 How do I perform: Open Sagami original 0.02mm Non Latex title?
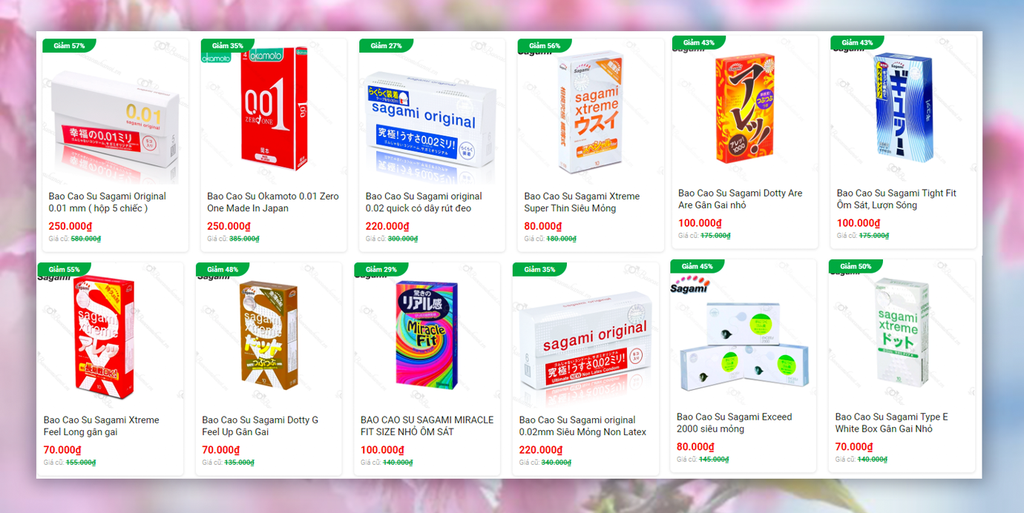(583, 426)
